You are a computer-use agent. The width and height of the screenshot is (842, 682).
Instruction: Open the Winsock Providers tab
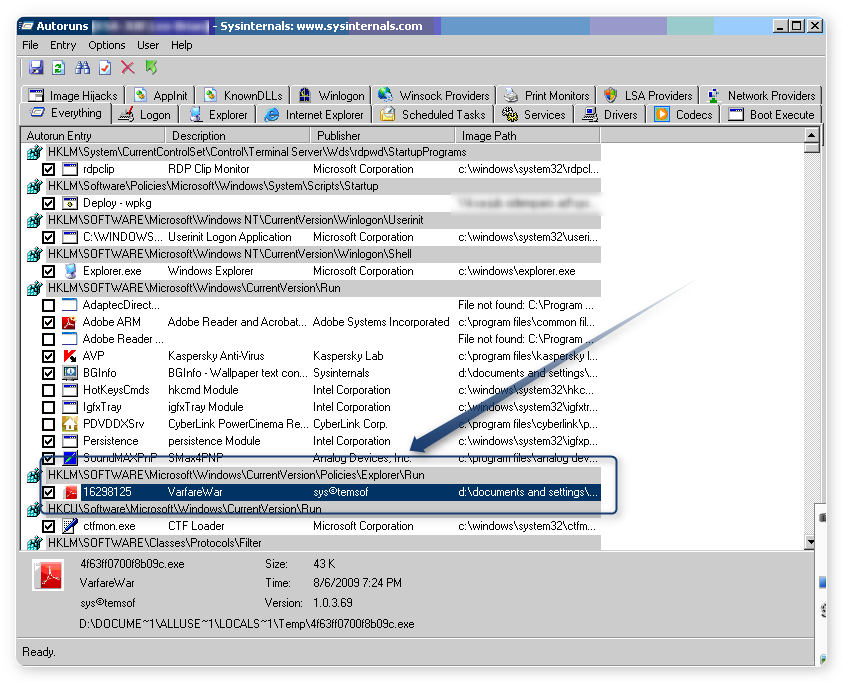pyautogui.click(x=434, y=96)
